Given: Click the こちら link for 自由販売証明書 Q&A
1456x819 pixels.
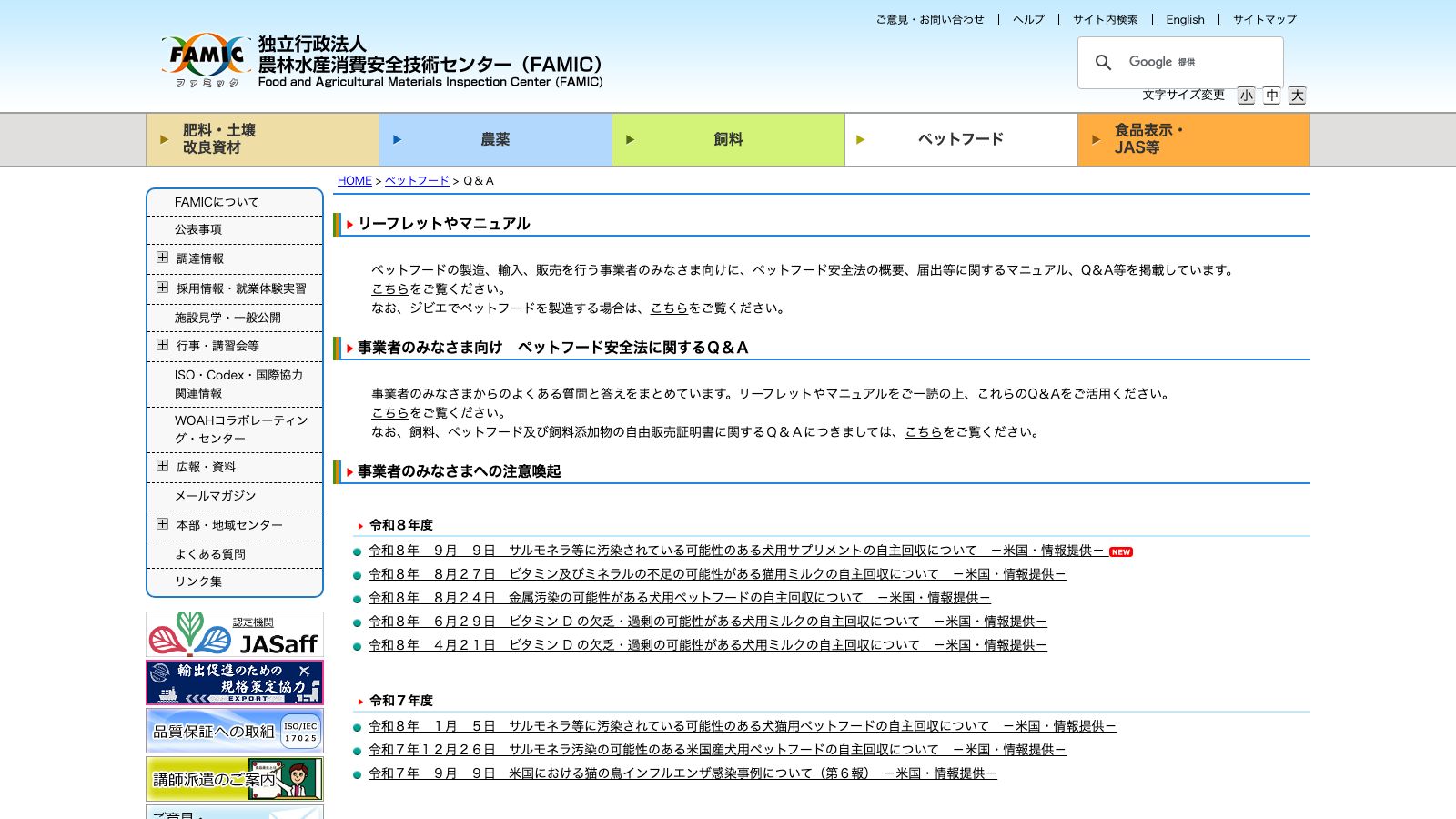Looking at the screenshot, I should 924,432.
